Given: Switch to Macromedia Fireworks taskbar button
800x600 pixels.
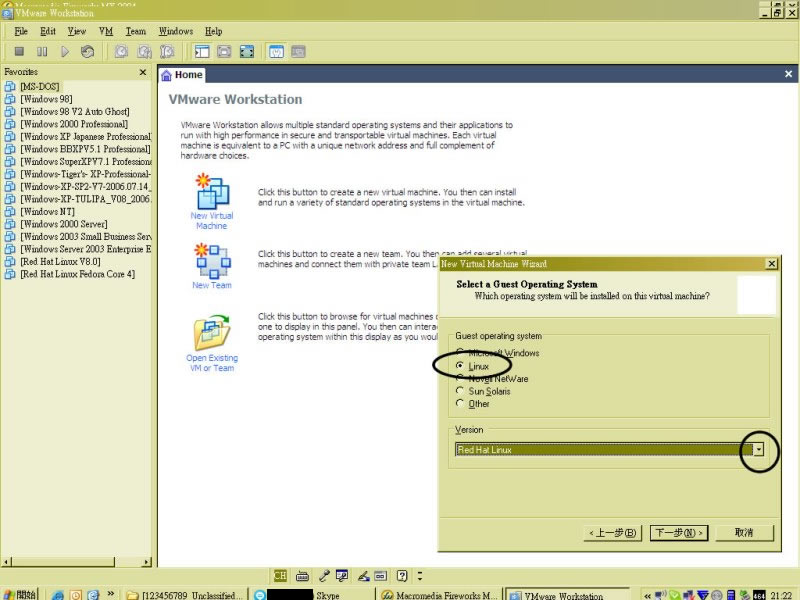Looking at the screenshot, I should tap(440, 595).
